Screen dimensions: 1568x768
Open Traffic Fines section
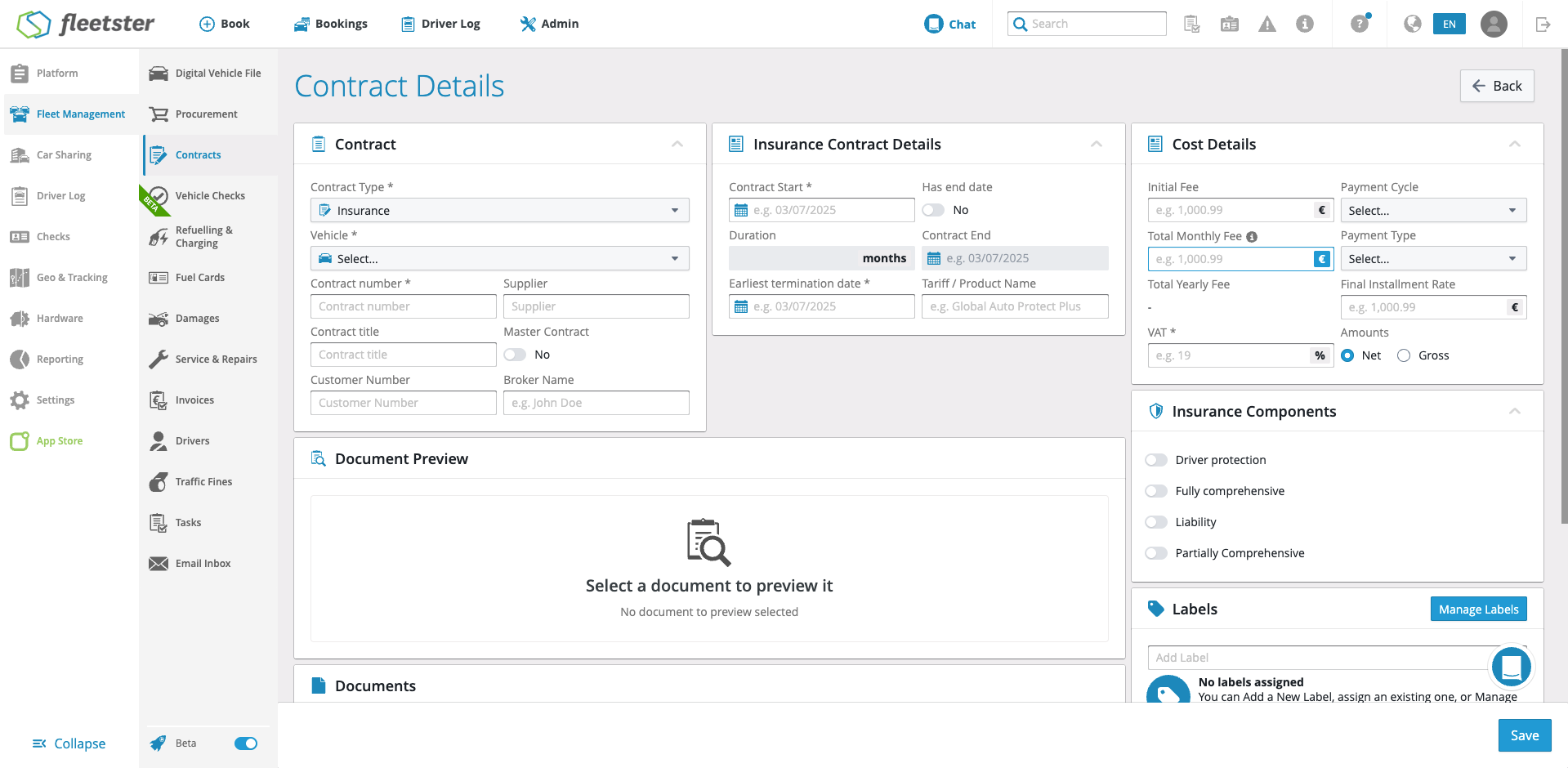pos(208,481)
